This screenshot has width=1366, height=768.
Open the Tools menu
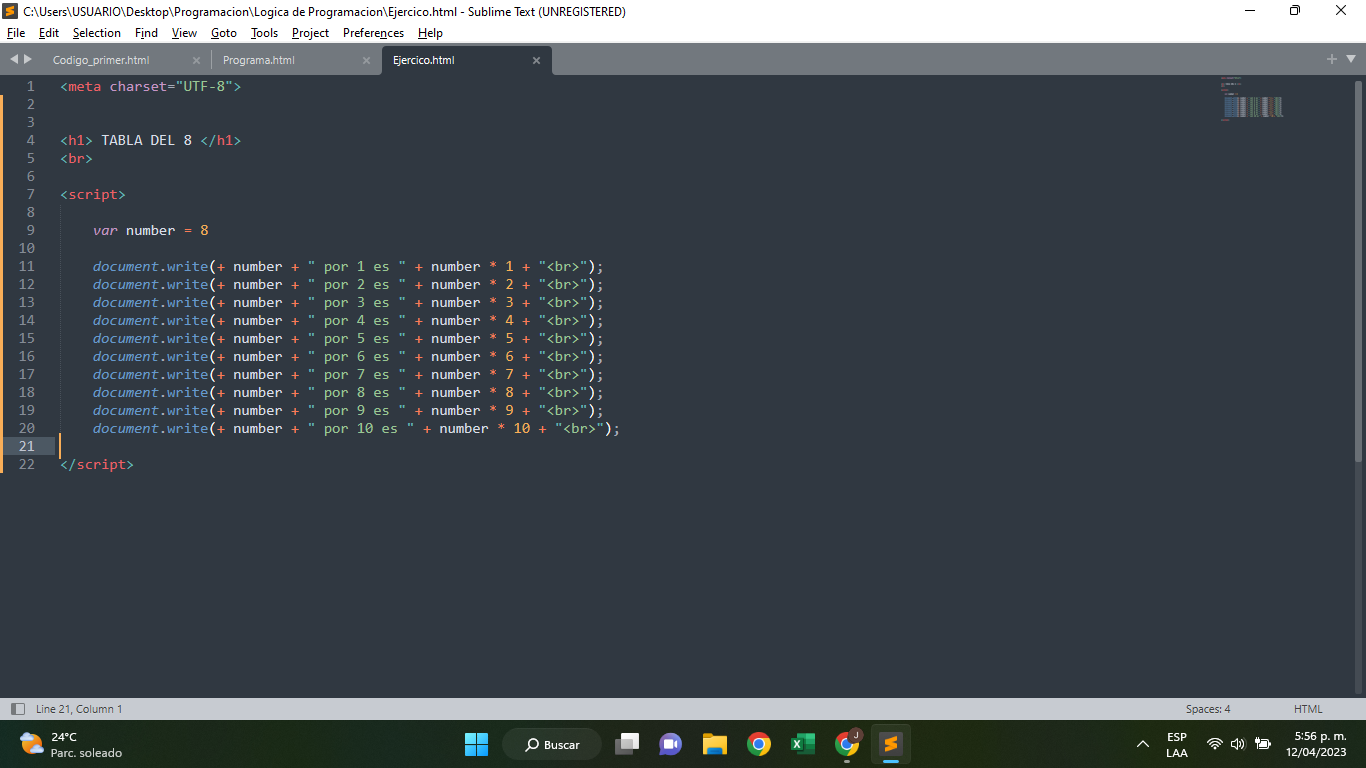264,33
